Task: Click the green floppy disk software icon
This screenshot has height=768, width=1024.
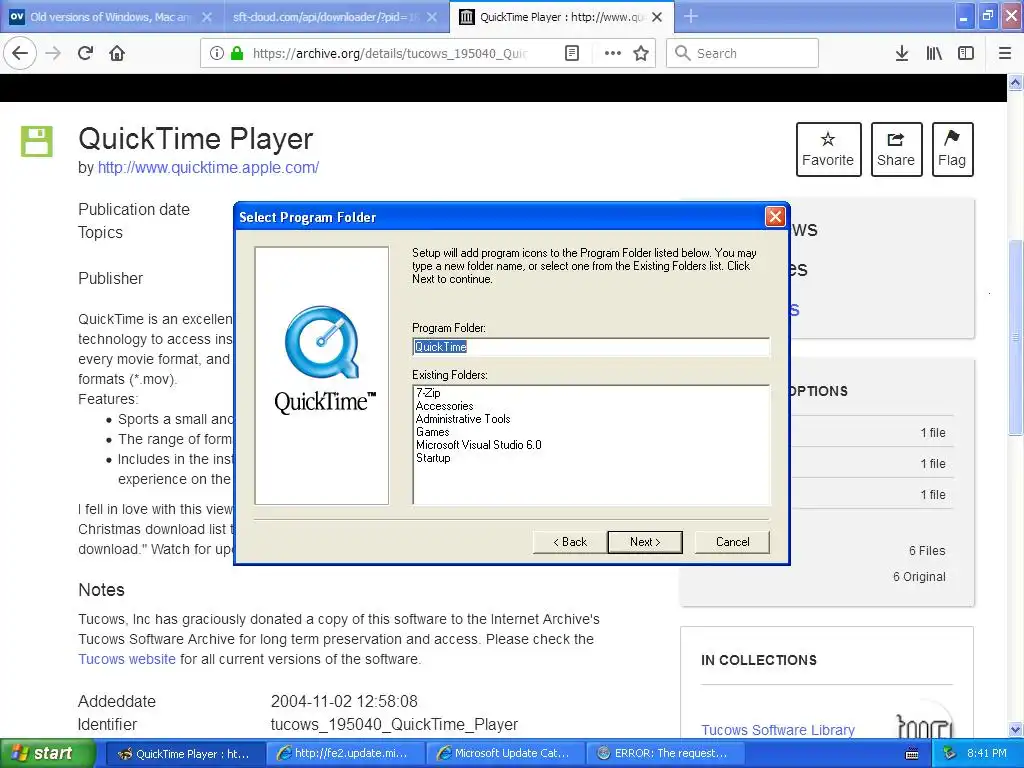Action: (37, 141)
